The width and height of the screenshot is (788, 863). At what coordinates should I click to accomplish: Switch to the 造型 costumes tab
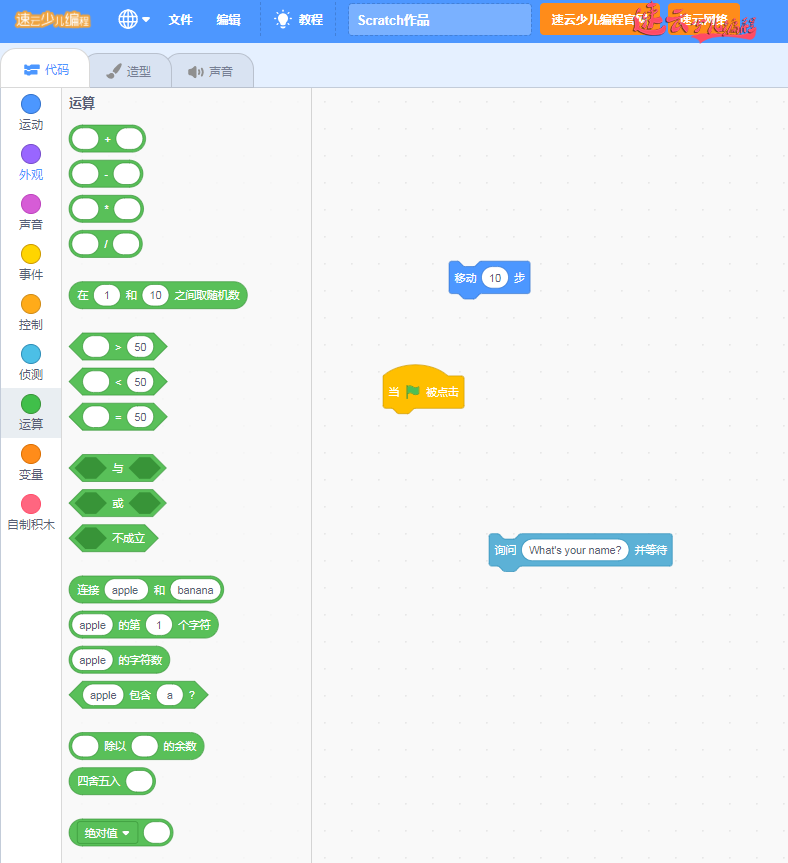pos(130,71)
